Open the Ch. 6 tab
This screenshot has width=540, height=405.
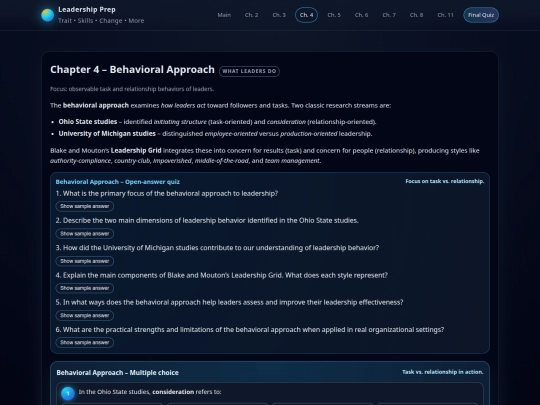pyautogui.click(x=361, y=15)
